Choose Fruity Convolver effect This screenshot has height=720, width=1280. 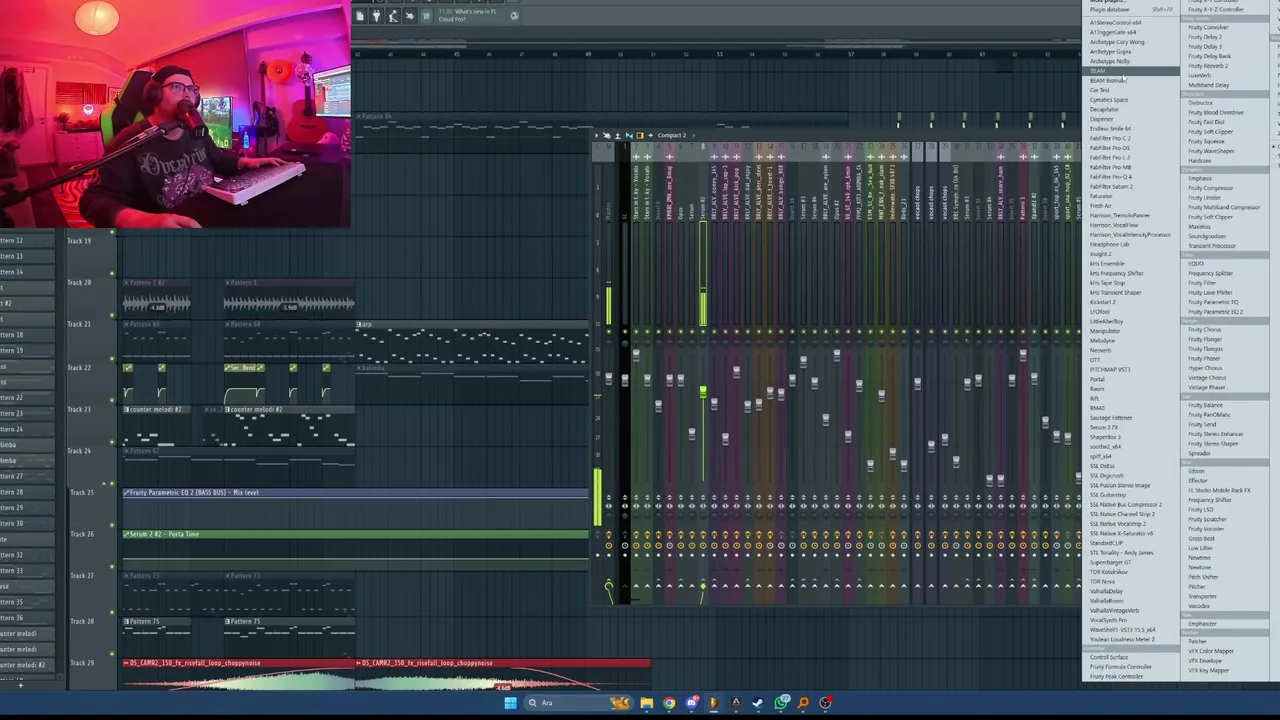pyautogui.click(x=1208, y=27)
